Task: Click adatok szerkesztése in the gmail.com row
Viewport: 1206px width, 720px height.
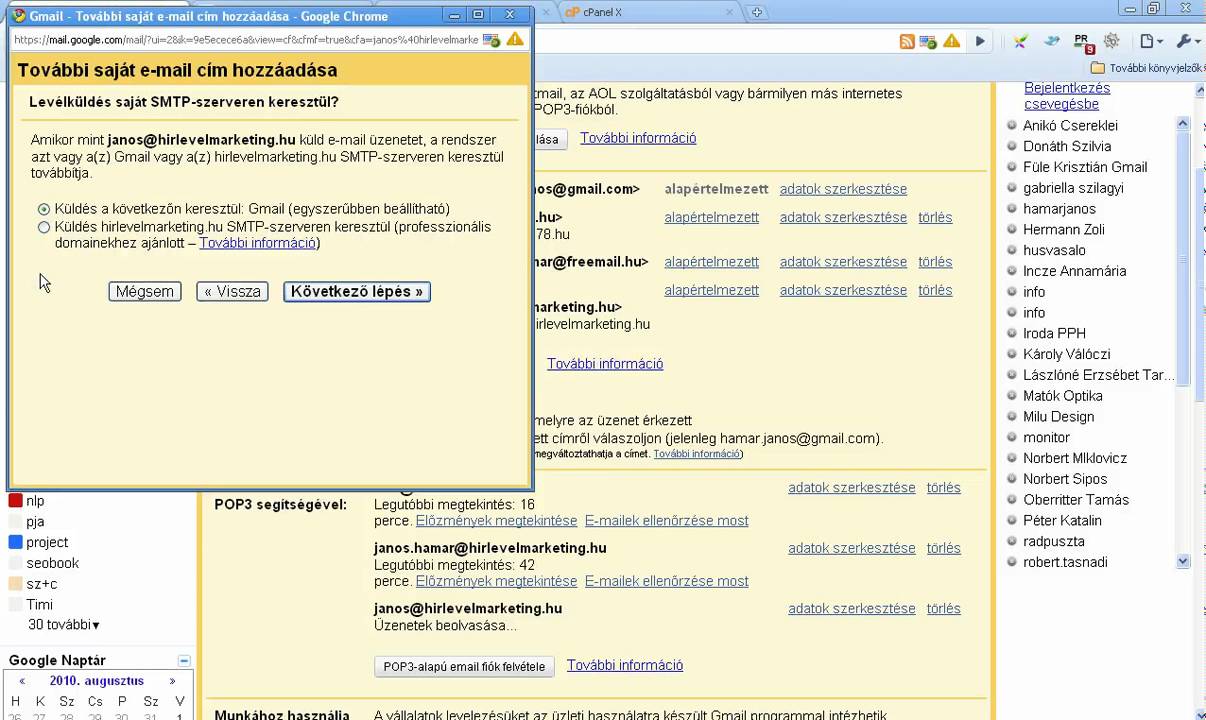Action: 843,189
